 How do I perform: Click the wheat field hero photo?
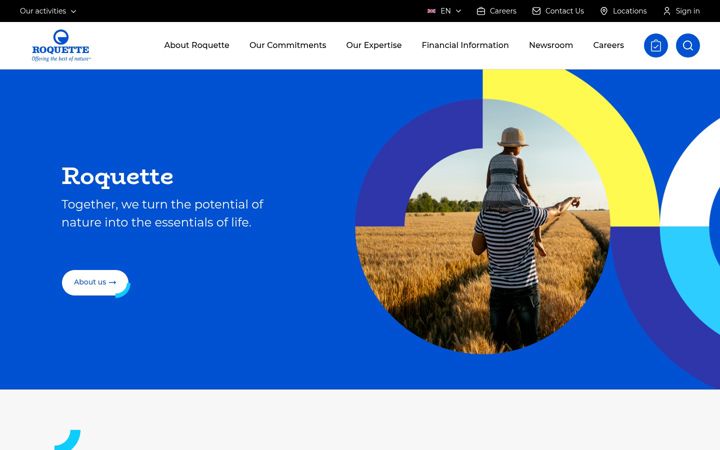483,227
